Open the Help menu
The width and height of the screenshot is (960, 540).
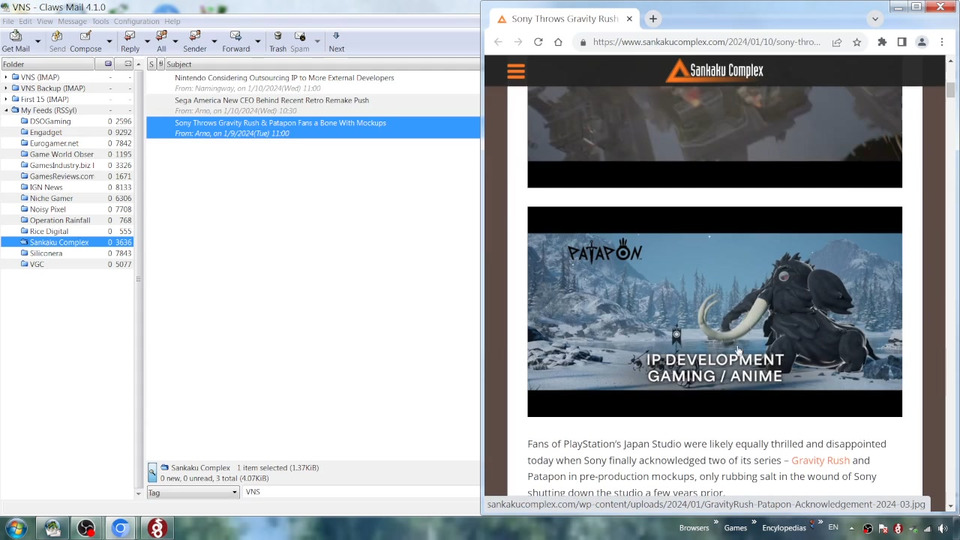point(172,21)
